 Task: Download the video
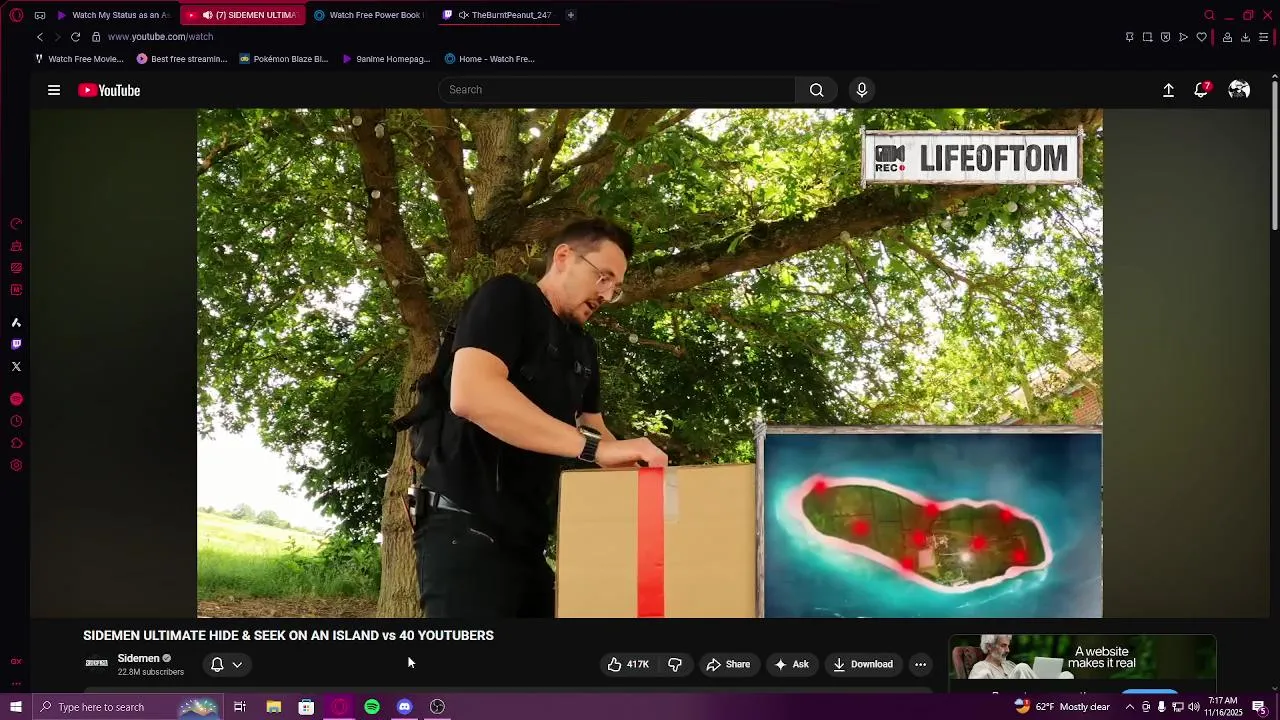point(863,664)
